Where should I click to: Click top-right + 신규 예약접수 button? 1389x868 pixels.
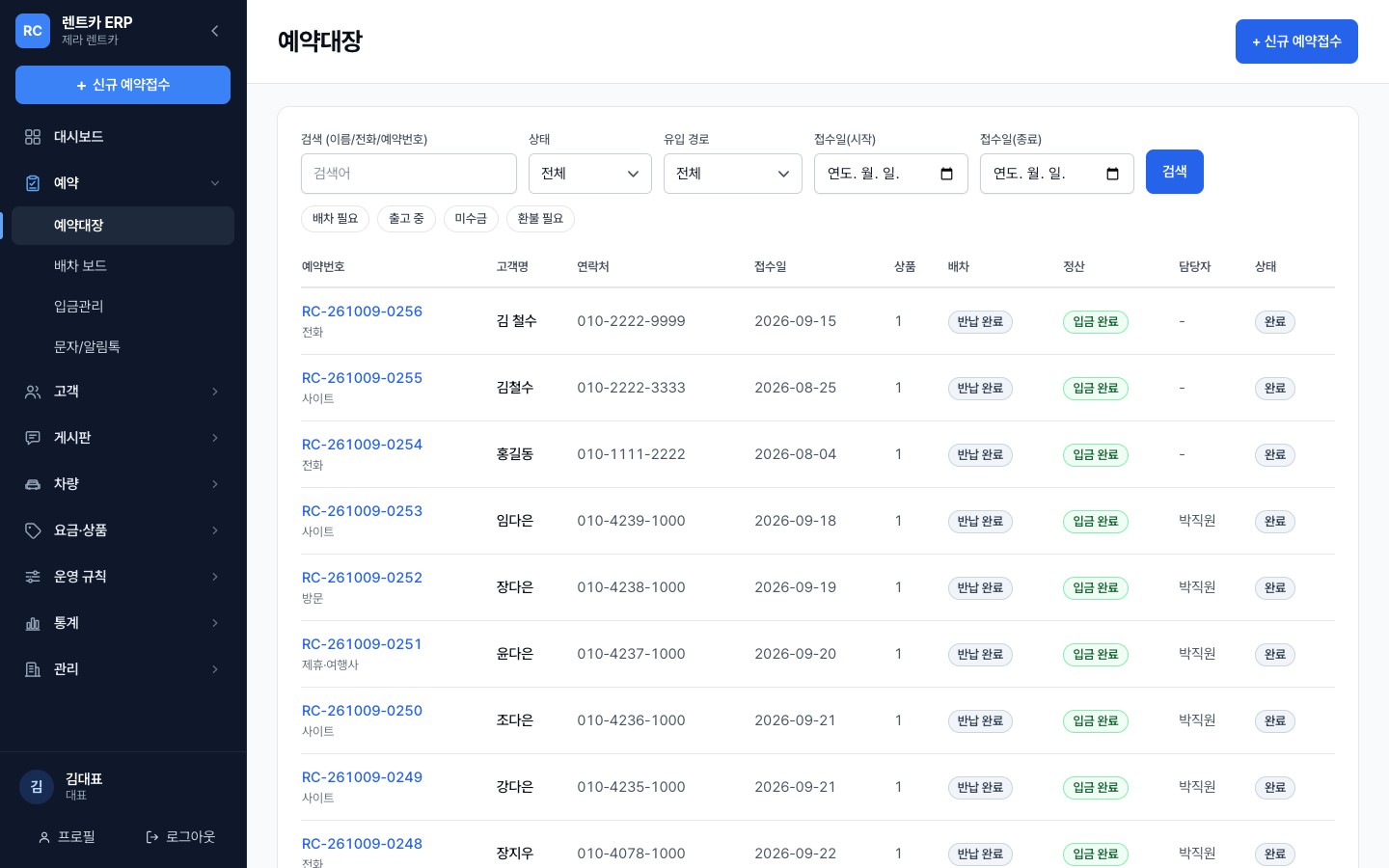click(1296, 41)
